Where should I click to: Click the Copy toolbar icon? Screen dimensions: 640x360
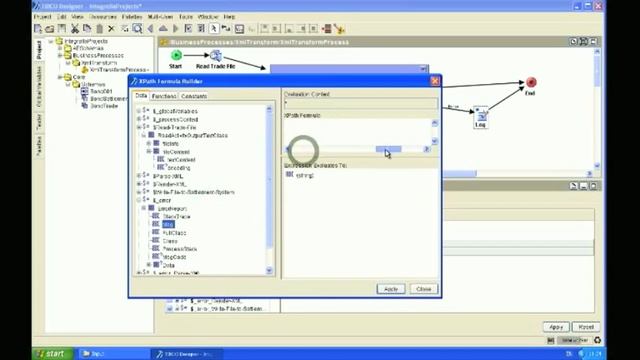(x=87, y=29)
